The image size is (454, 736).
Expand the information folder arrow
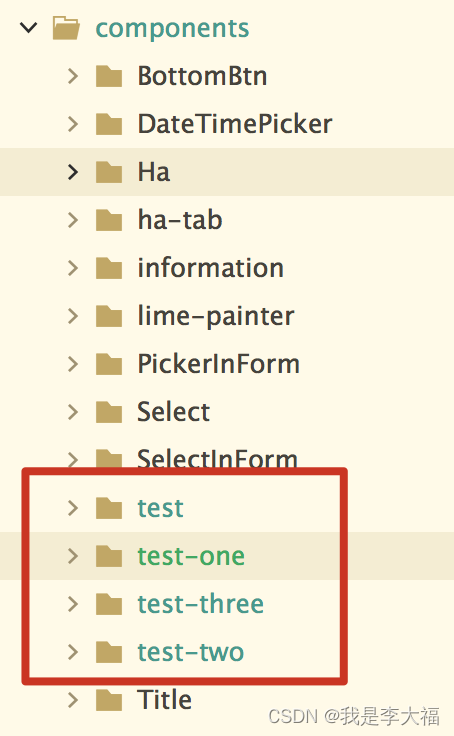click(73, 268)
